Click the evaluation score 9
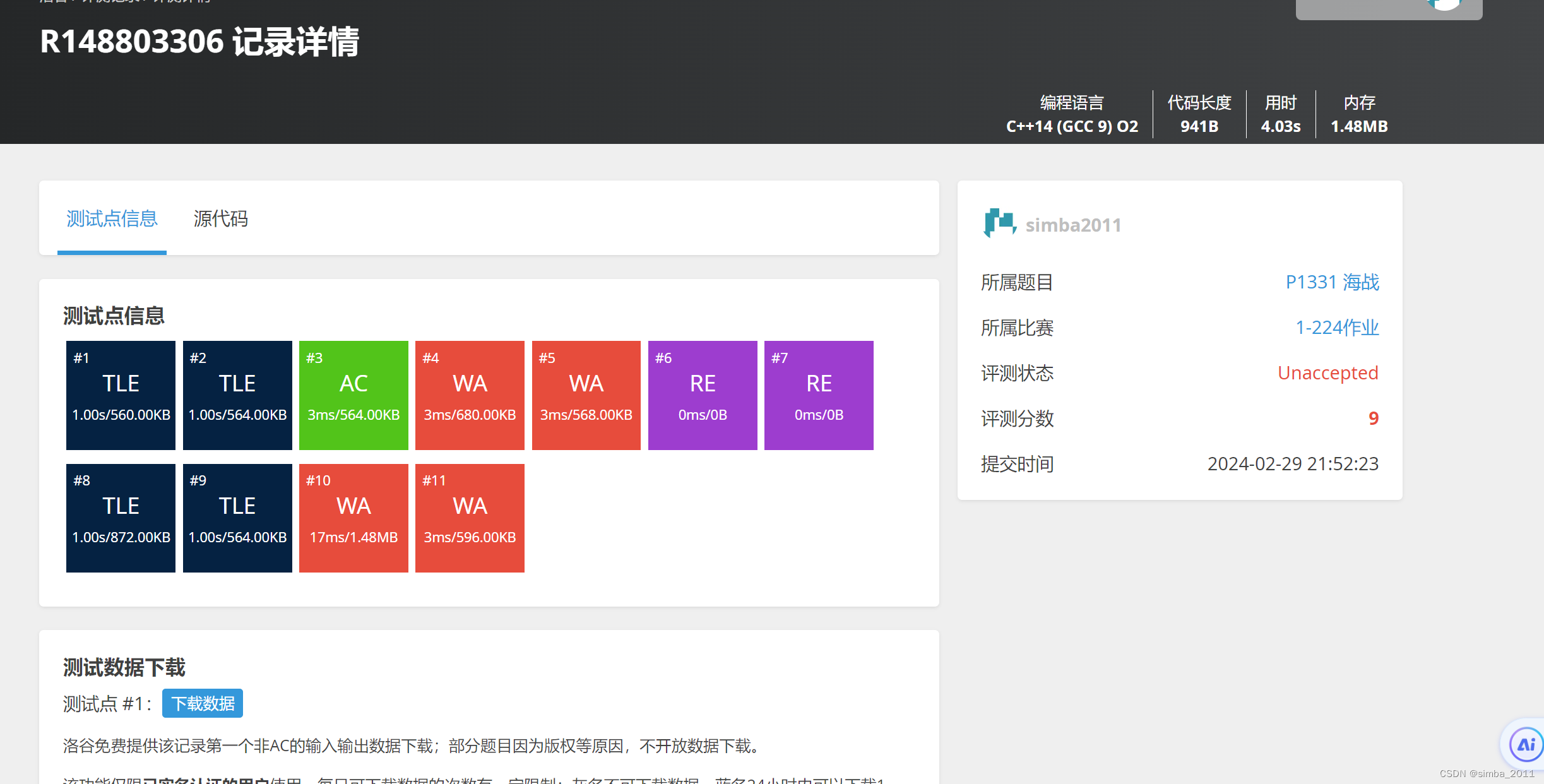 coord(1372,418)
